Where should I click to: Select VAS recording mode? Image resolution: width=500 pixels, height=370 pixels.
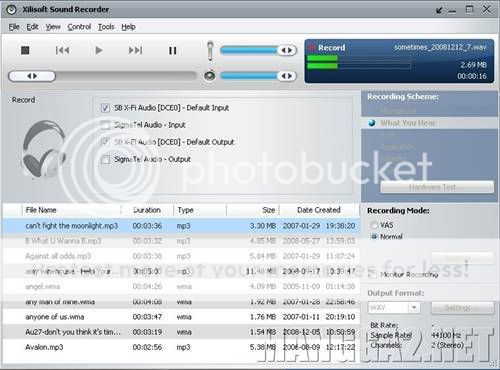tap(374, 225)
